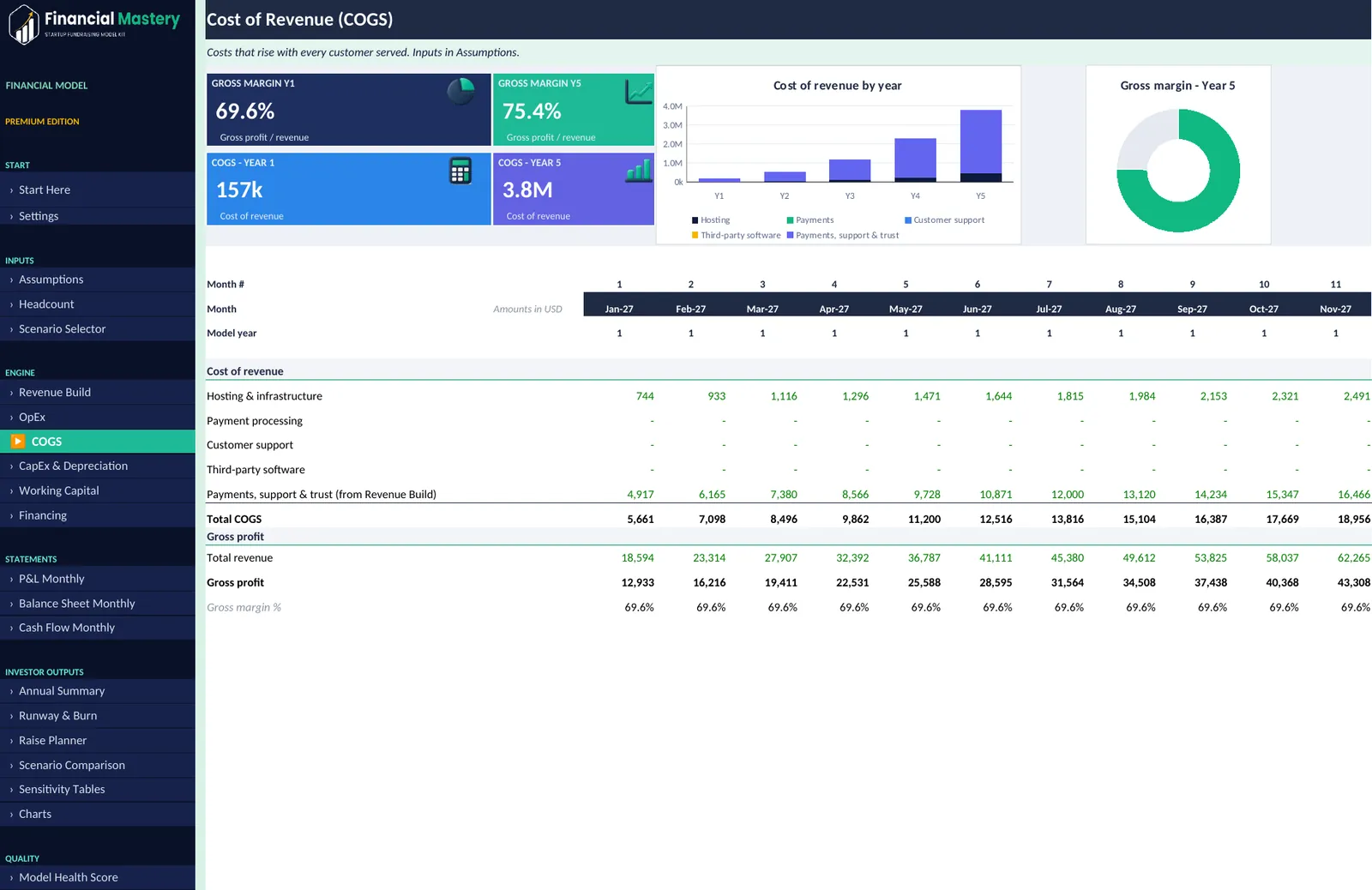Viewport: 1372px width, 890px height.
Task: Click the Payments, support & trust legend marker
Action: [x=790, y=235]
